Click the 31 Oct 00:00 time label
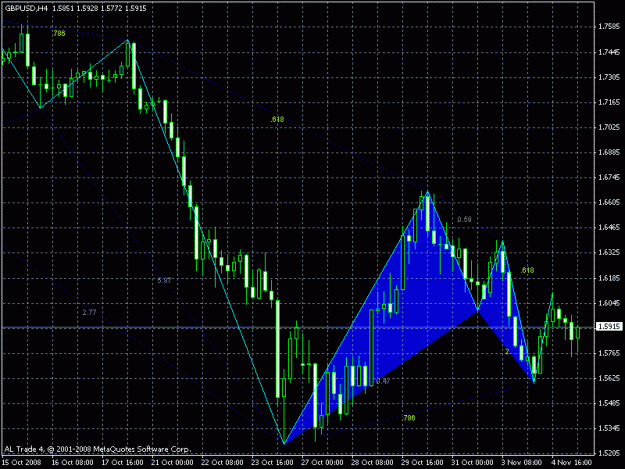This screenshot has height=469, width=625. tap(472, 463)
